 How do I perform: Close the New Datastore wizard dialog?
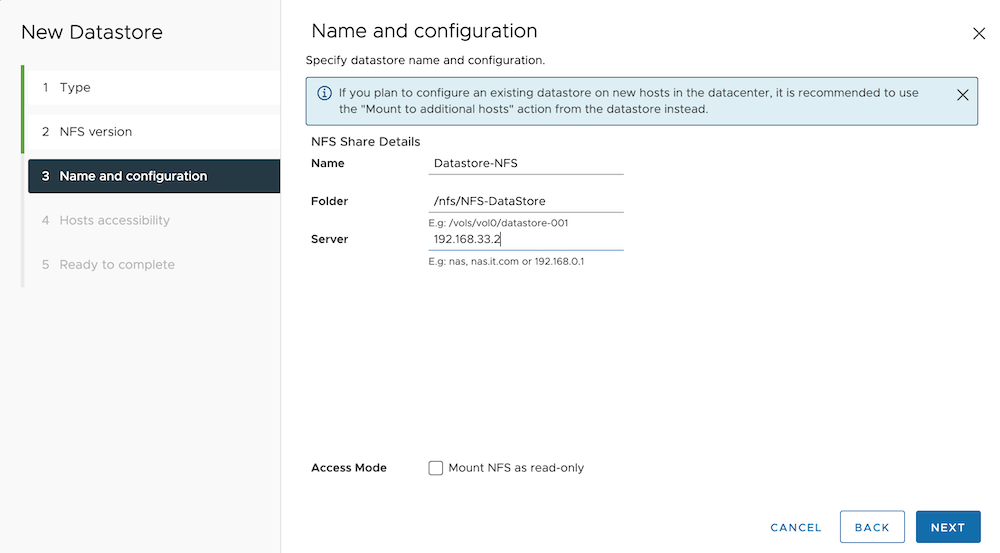tap(979, 34)
